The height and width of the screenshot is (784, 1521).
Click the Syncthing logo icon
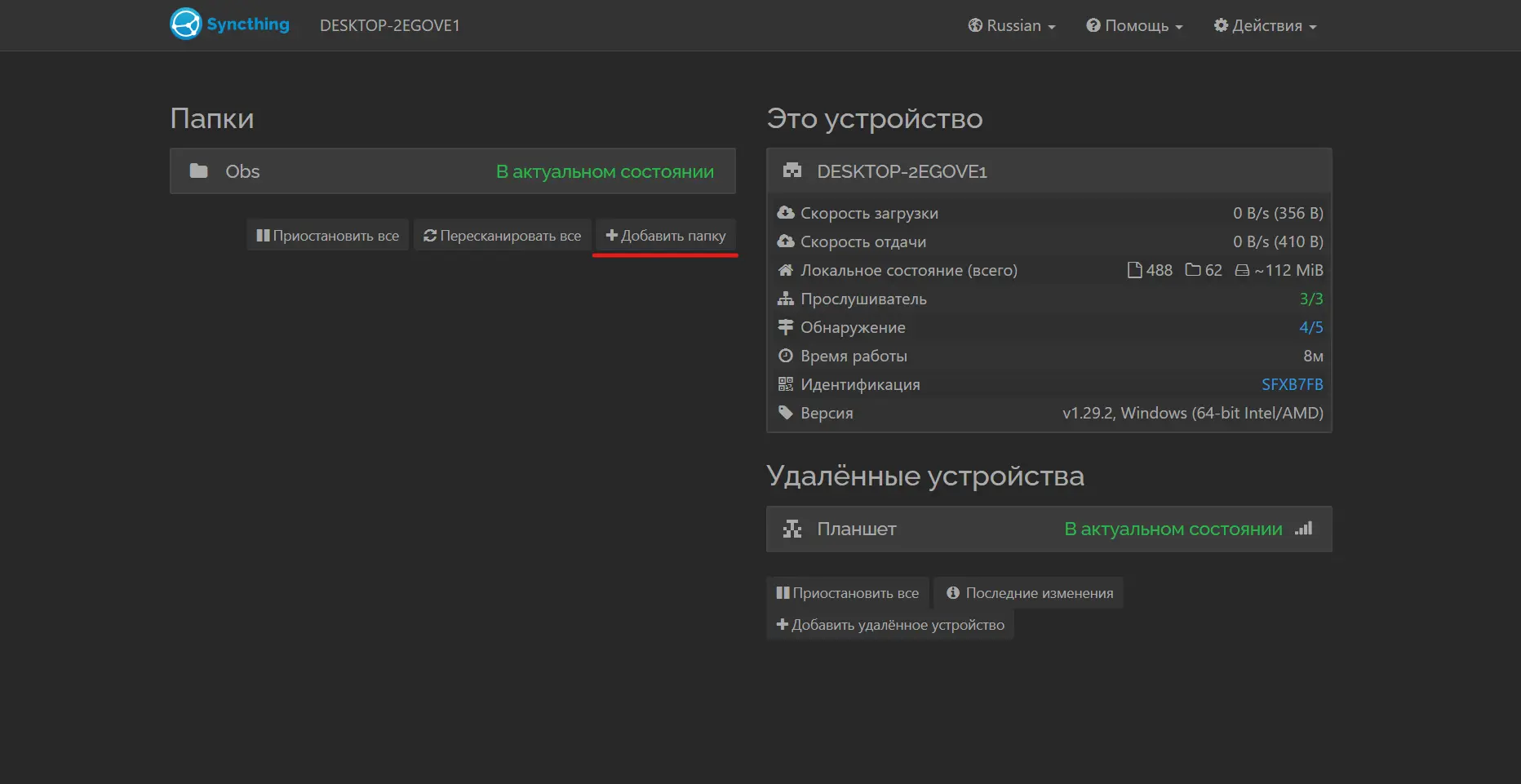(x=186, y=24)
